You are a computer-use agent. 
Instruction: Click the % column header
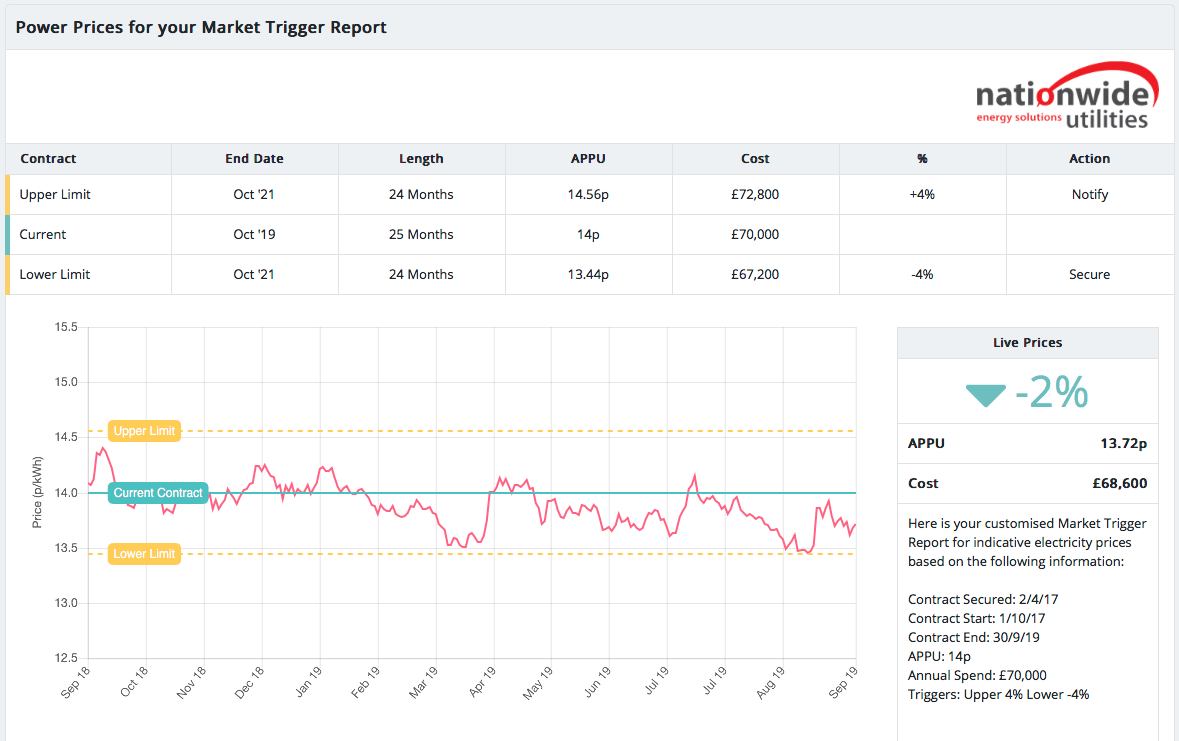point(923,159)
